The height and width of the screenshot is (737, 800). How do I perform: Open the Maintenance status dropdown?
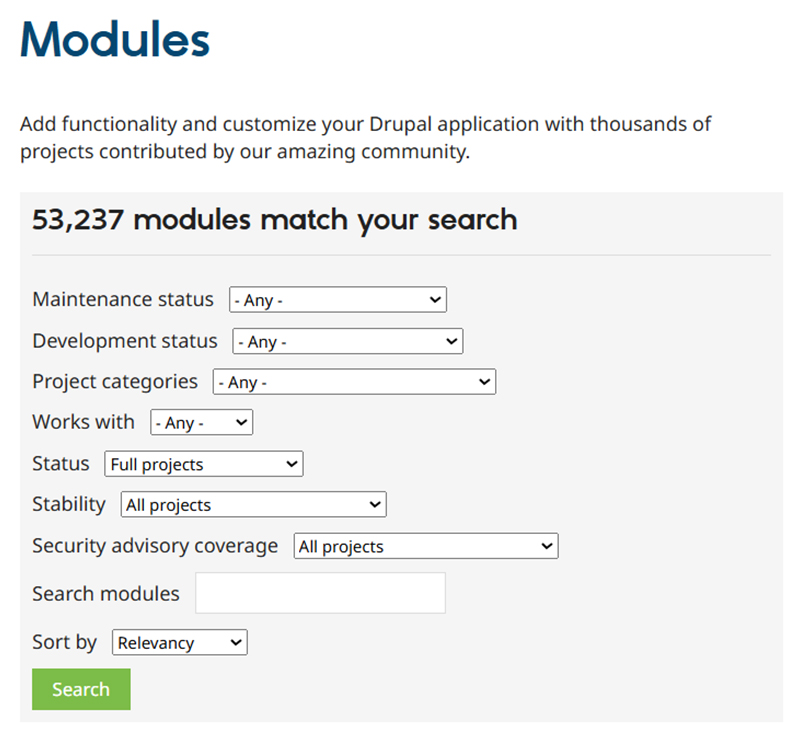click(x=337, y=299)
